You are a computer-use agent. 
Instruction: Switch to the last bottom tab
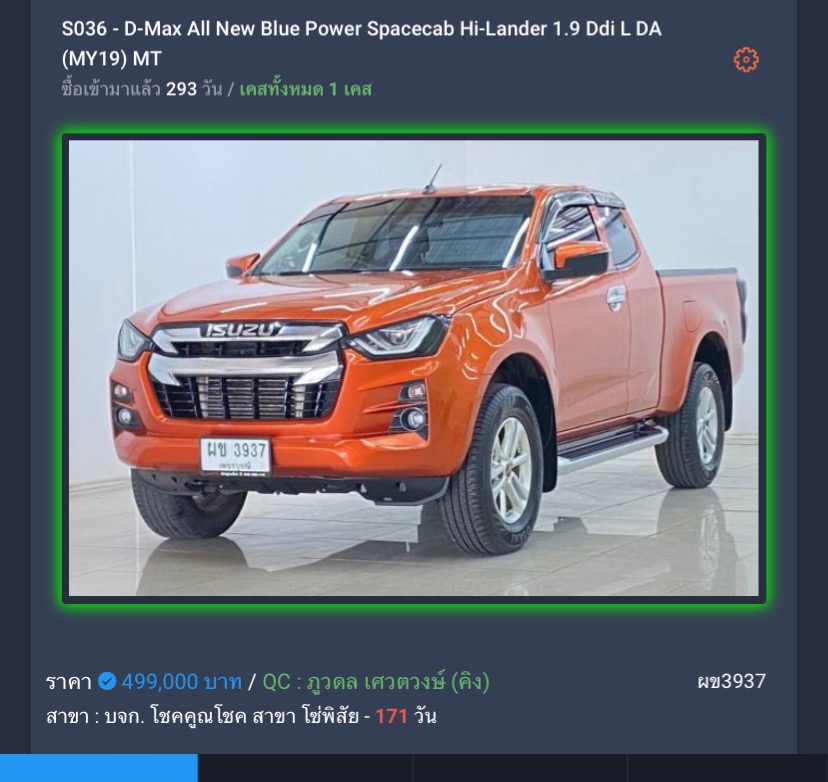tap(728, 768)
